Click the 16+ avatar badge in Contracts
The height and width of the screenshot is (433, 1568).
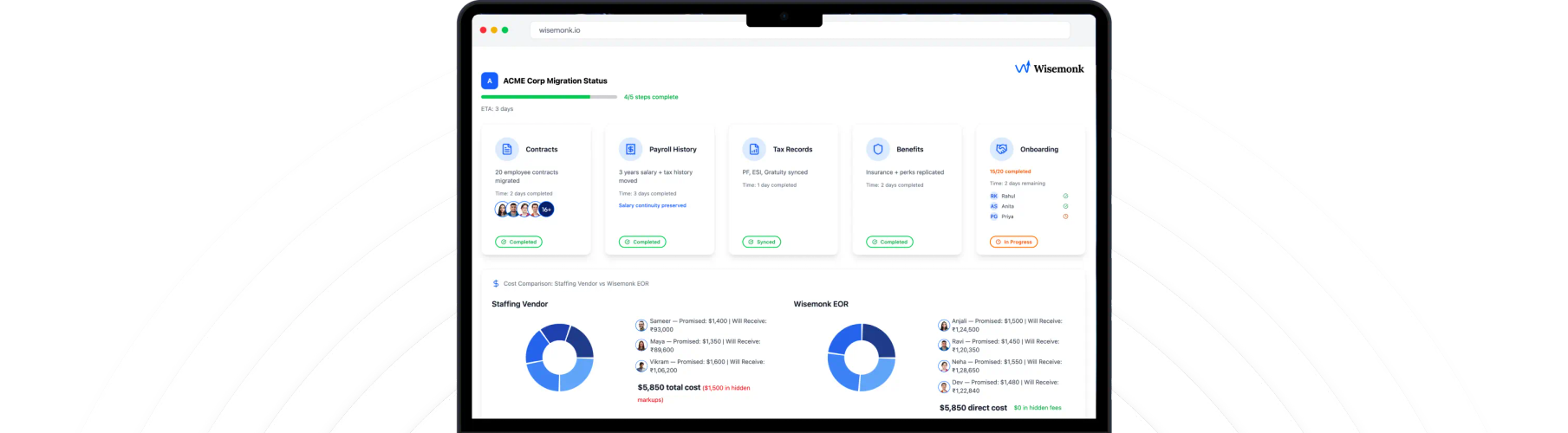tap(546, 209)
